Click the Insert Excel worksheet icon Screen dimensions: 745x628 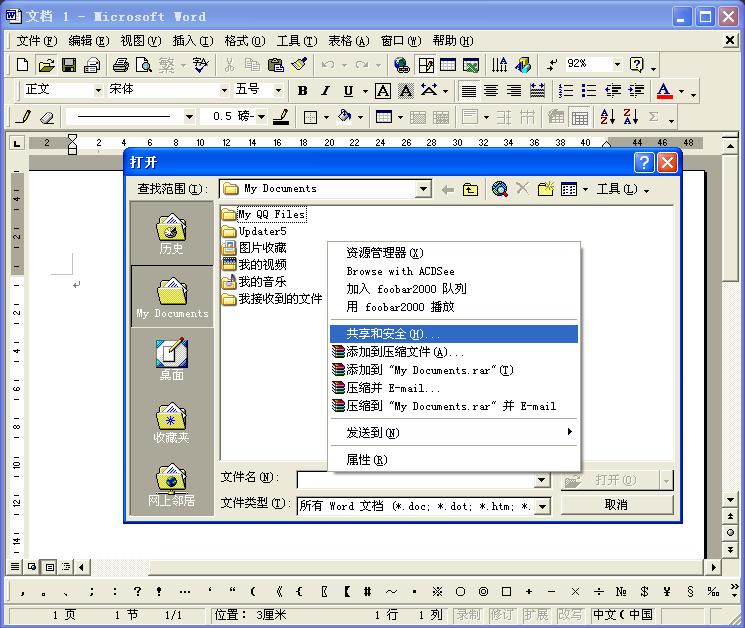[x=471, y=65]
